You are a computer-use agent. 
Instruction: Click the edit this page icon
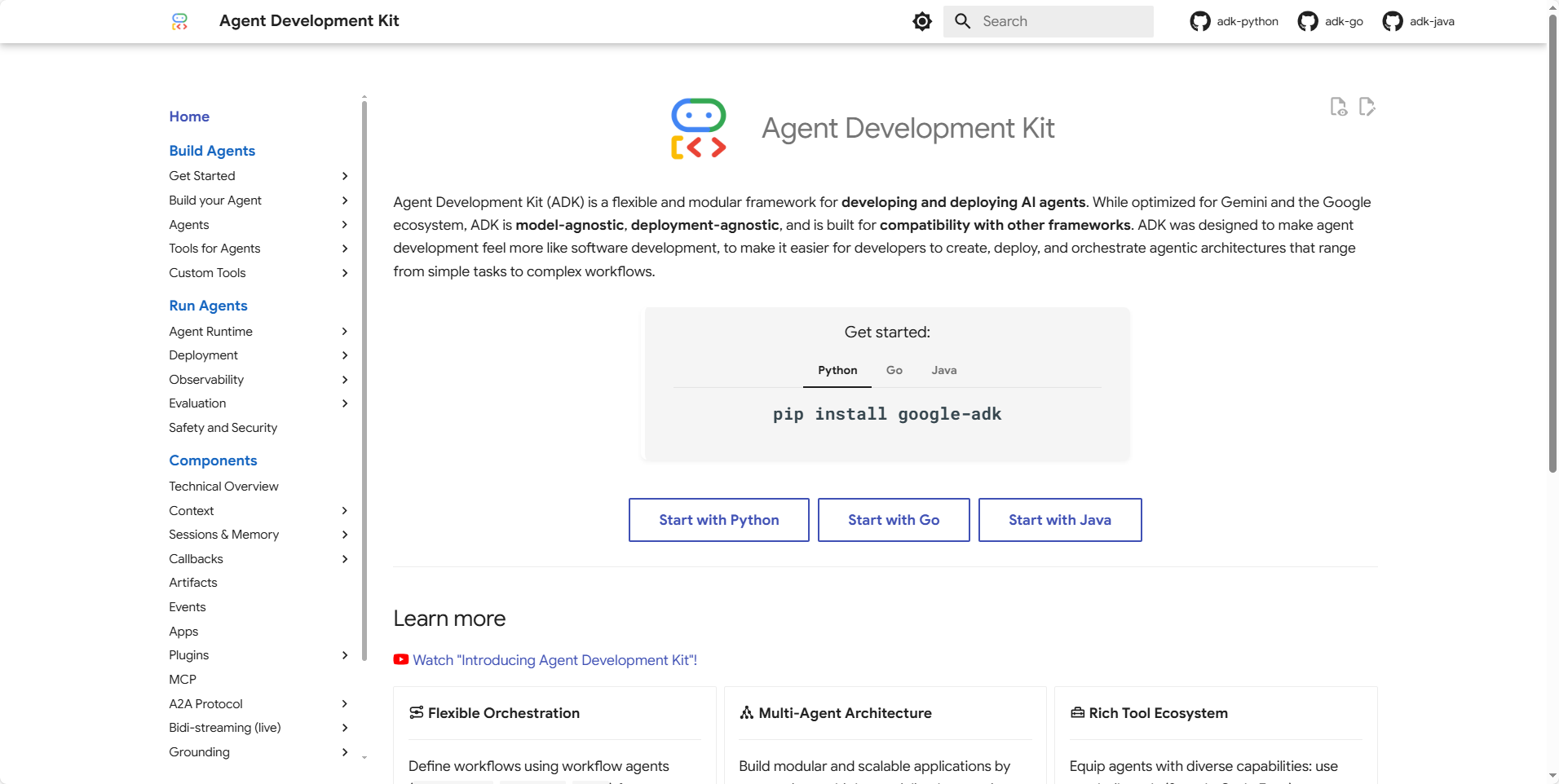1367,107
